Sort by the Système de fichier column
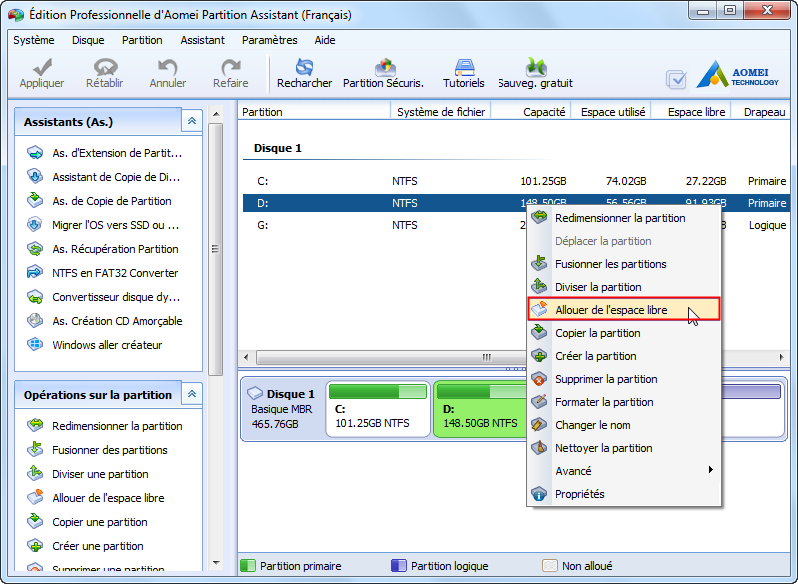Screen dimensions: 798x584 (441, 112)
